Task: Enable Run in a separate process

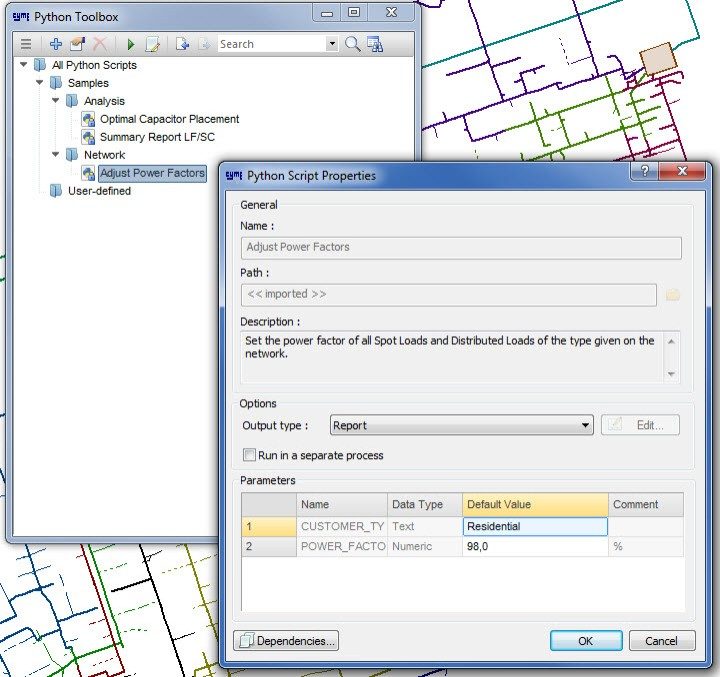Action: click(250, 455)
